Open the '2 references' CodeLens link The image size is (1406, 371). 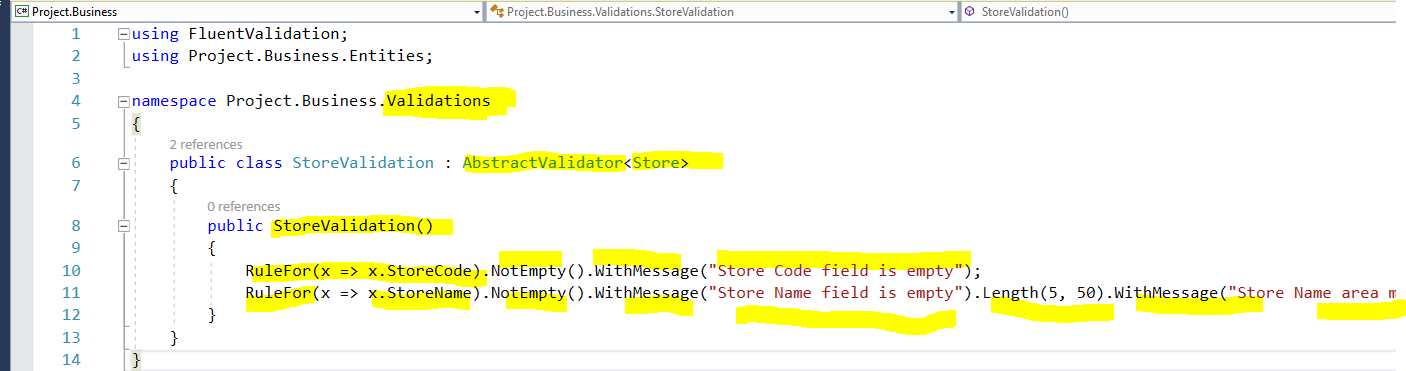point(206,145)
